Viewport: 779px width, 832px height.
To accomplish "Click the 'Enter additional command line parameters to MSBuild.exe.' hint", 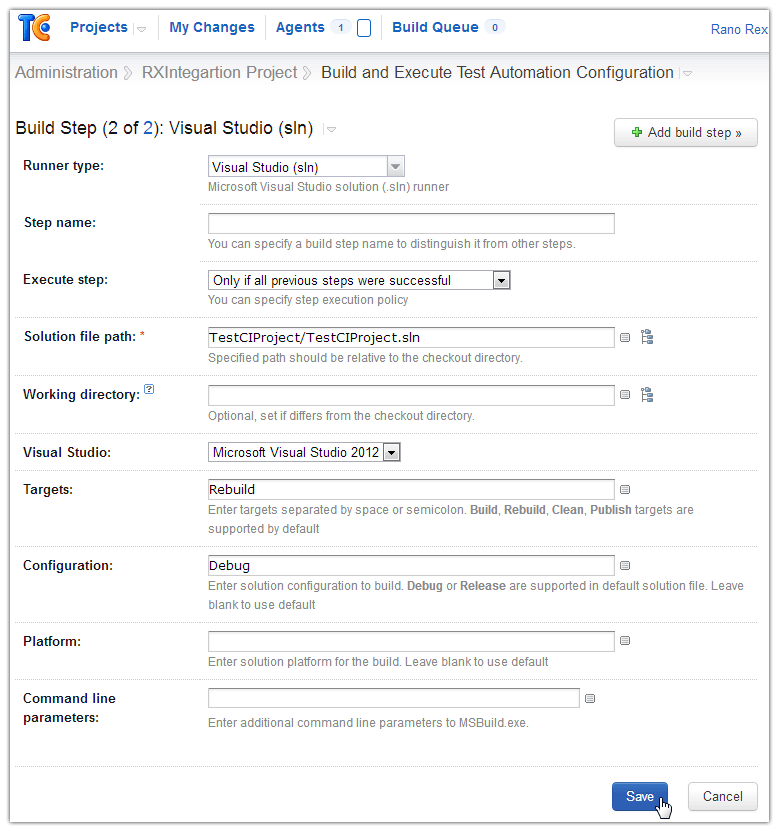I will coord(368,723).
